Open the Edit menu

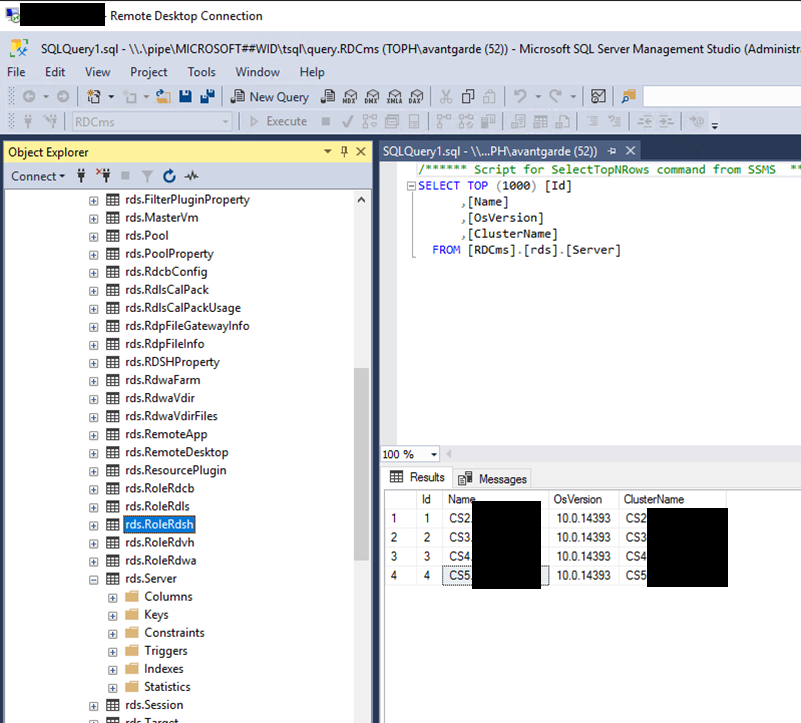click(x=55, y=72)
